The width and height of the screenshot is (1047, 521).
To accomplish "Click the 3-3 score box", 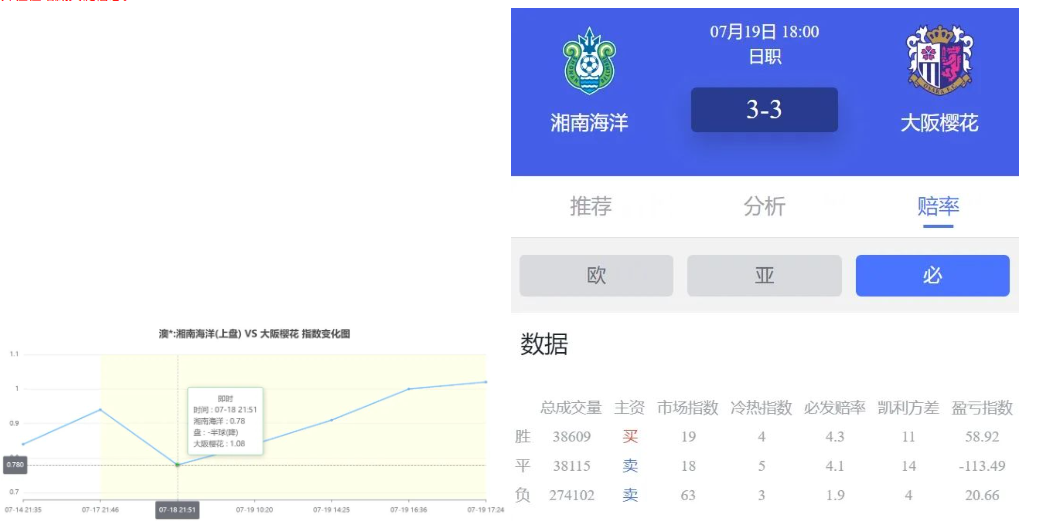I will (764, 110).
